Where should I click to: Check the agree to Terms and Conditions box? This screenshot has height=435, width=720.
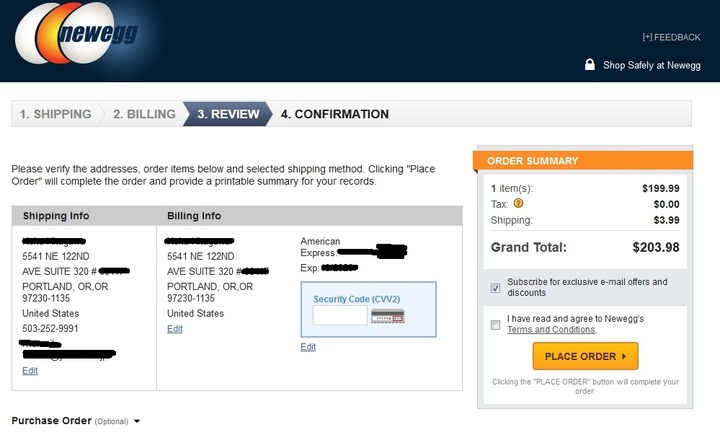tap(495, 325)
